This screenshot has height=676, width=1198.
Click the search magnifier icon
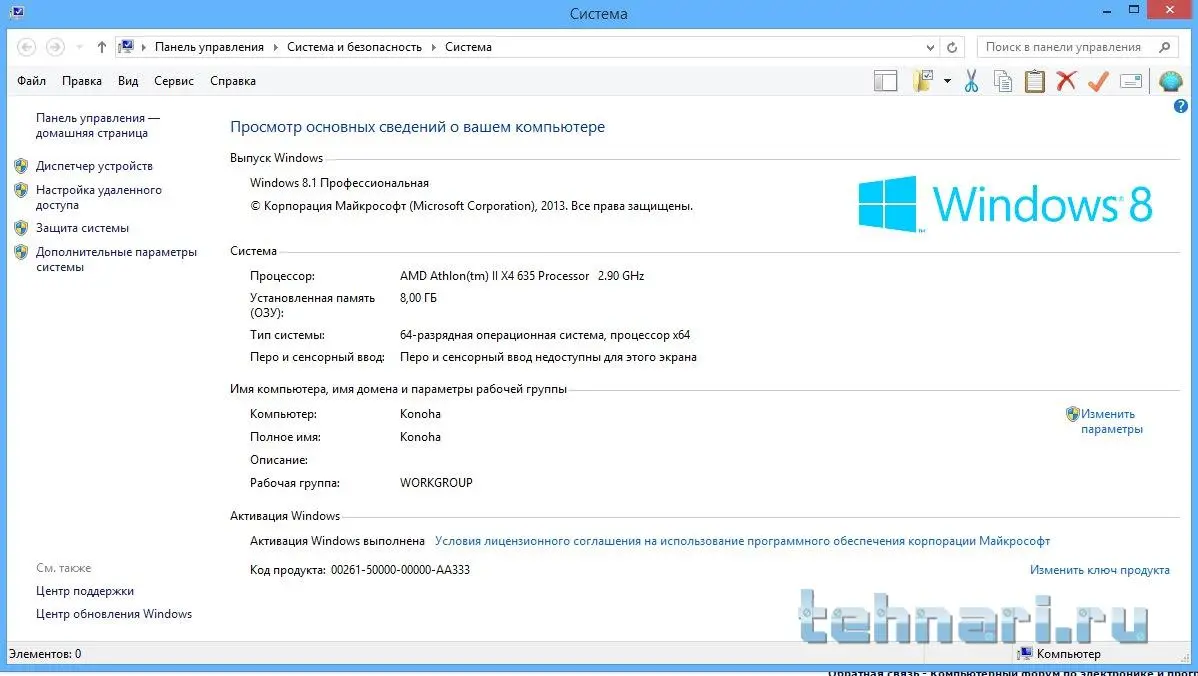coord(1164,47)
